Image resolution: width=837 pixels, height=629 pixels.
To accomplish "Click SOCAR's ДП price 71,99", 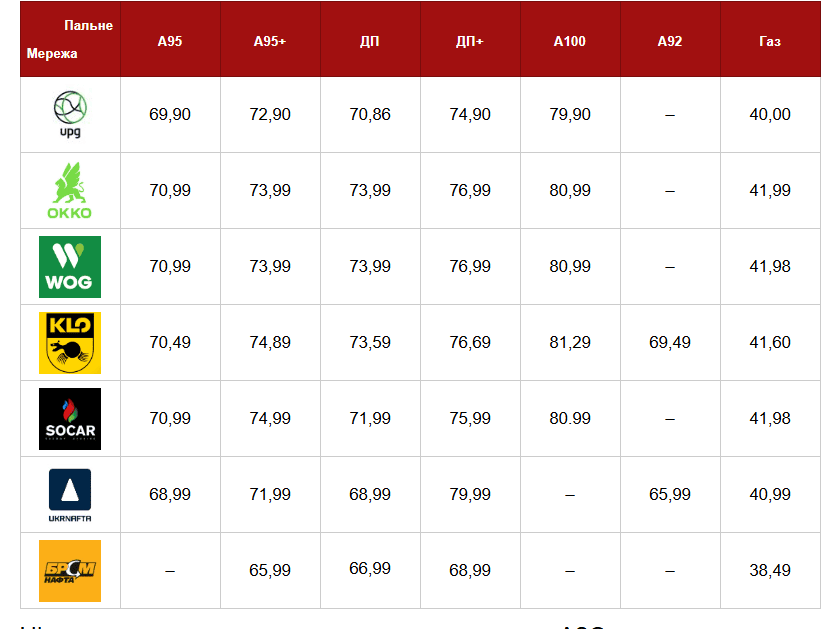I will click(x=370, y=419).
